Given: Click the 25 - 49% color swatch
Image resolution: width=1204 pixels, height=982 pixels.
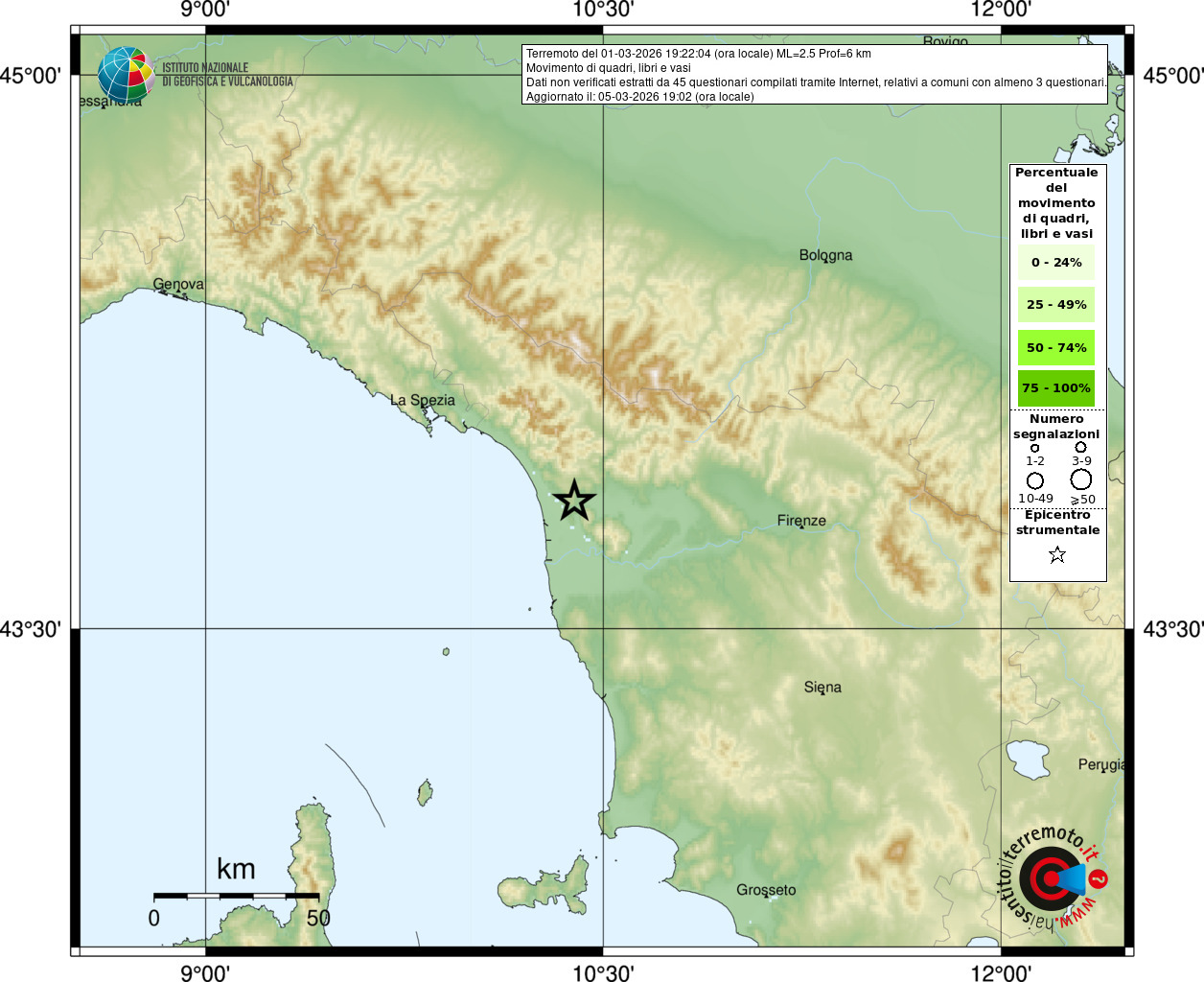Looking at the screenshot, I should (1056, 304).
